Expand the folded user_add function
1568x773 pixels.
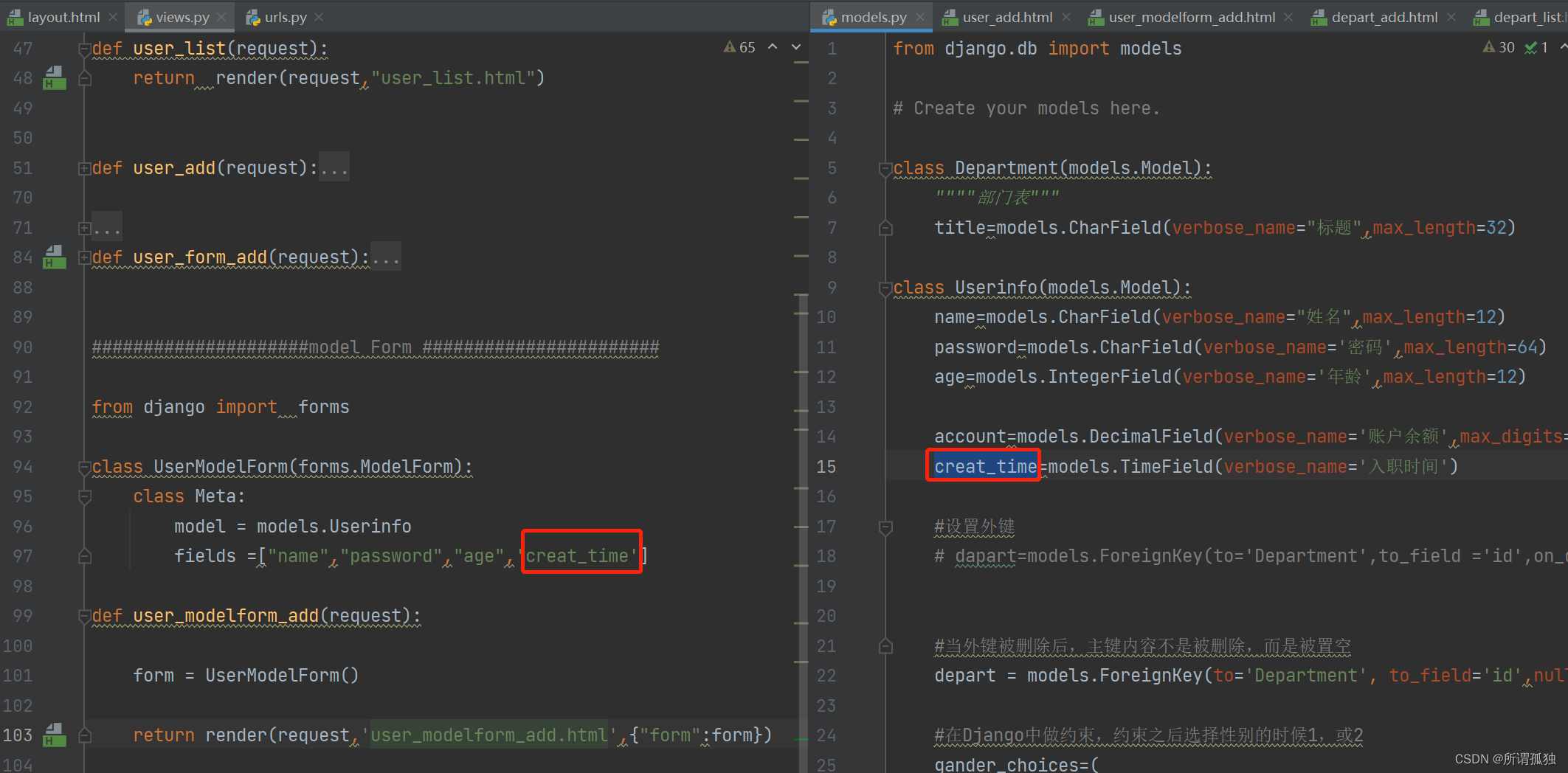click(84, 168)
